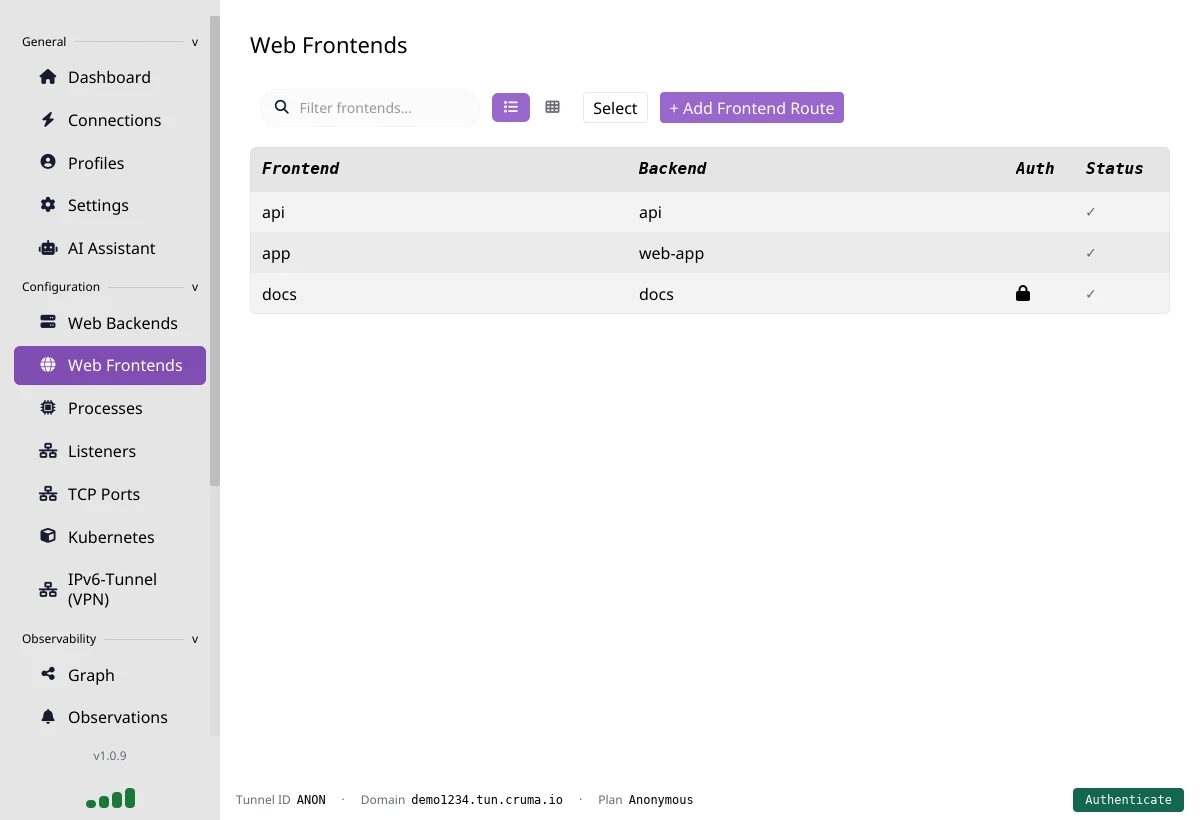Image resolution: width=1200 pixels, height=820 pixels.
Task: Open Observations page
Action: (x=110, y=717)
